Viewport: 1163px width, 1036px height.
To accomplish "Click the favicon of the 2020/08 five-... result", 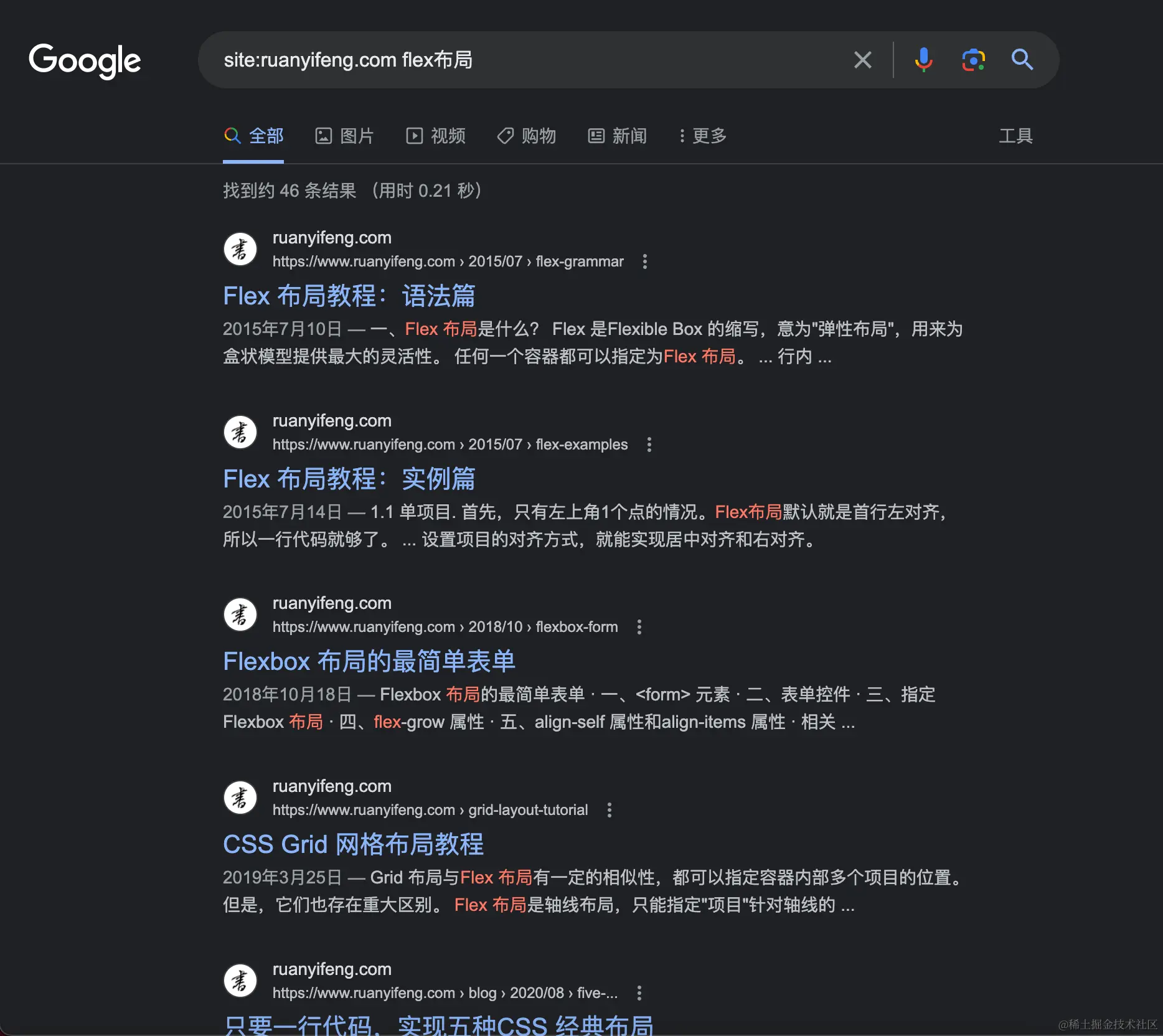I will pos(240,981).
